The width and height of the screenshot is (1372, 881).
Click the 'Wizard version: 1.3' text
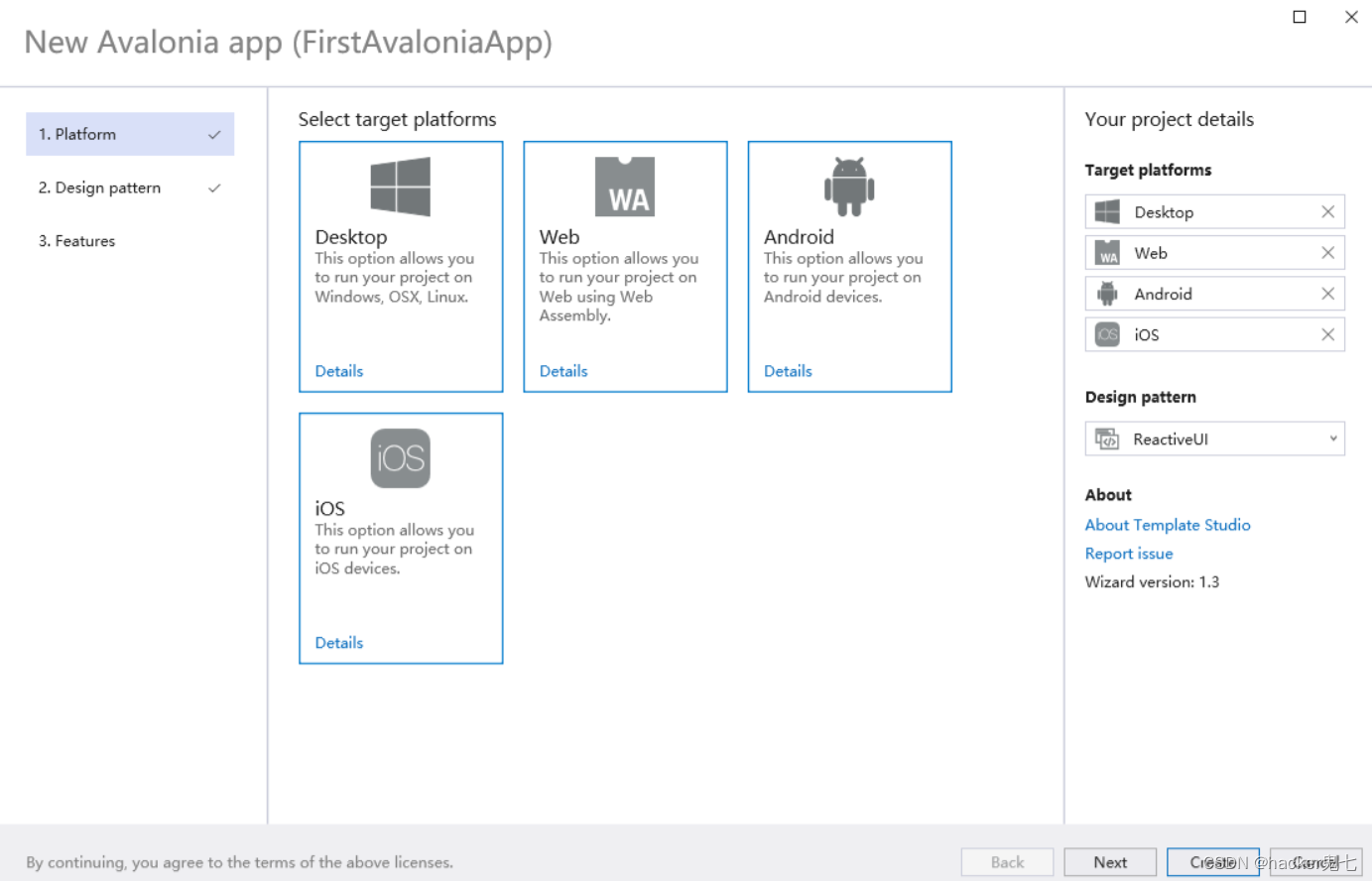click(1152, 582)
